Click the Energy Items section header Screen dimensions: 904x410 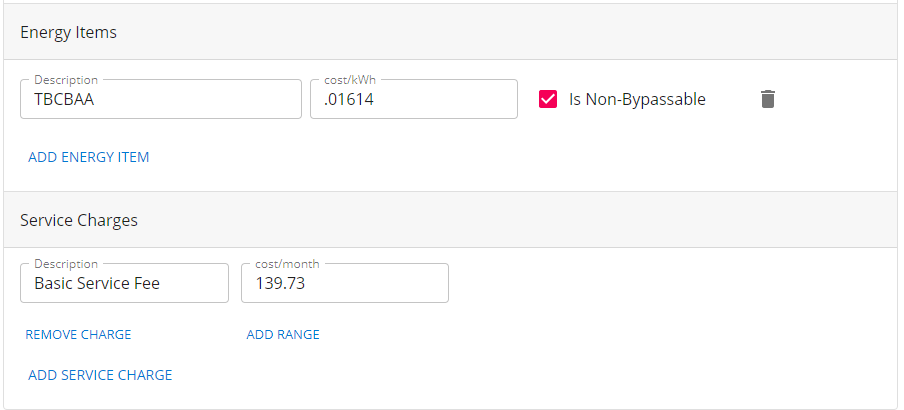tap(450, 32)
